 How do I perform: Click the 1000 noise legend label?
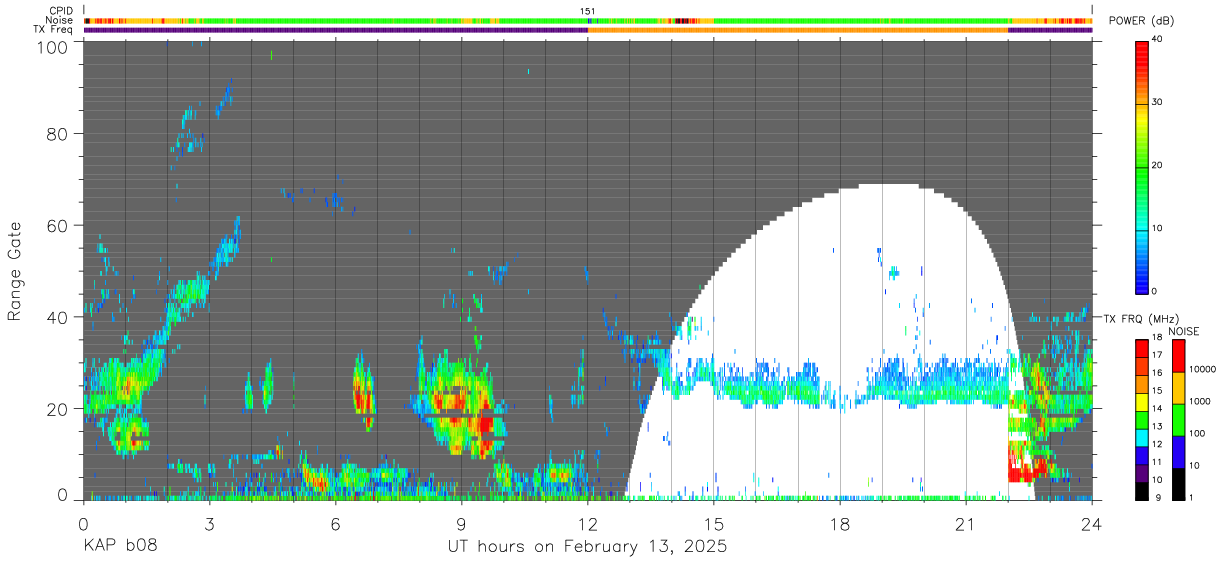[1200, 401]
